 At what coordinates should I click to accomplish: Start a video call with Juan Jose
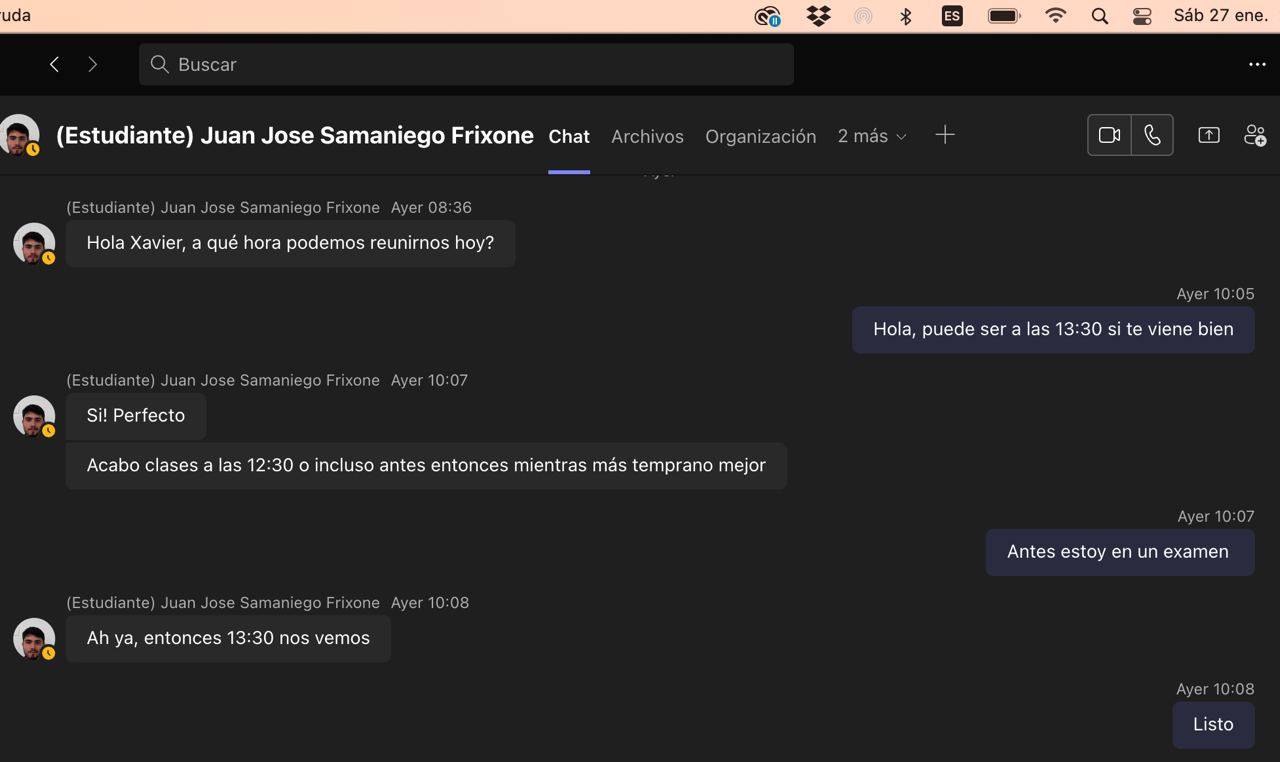coord(1109,135)
